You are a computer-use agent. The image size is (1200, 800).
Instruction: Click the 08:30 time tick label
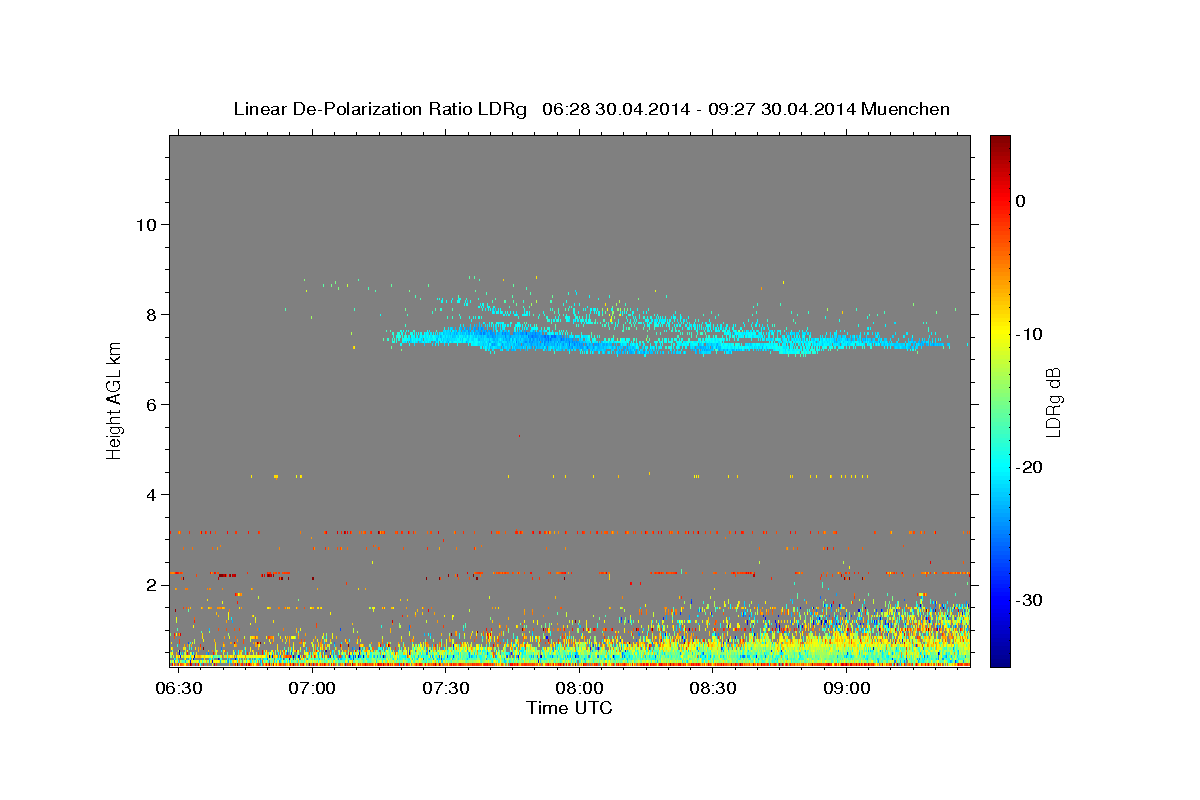pyautogui.click(x=713, y=688)
